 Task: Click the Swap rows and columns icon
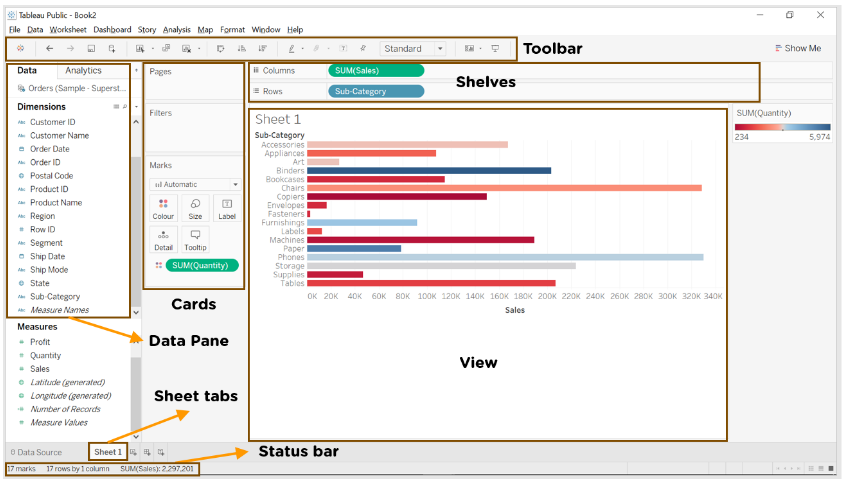pyautogui.click(x=221, y=48)
